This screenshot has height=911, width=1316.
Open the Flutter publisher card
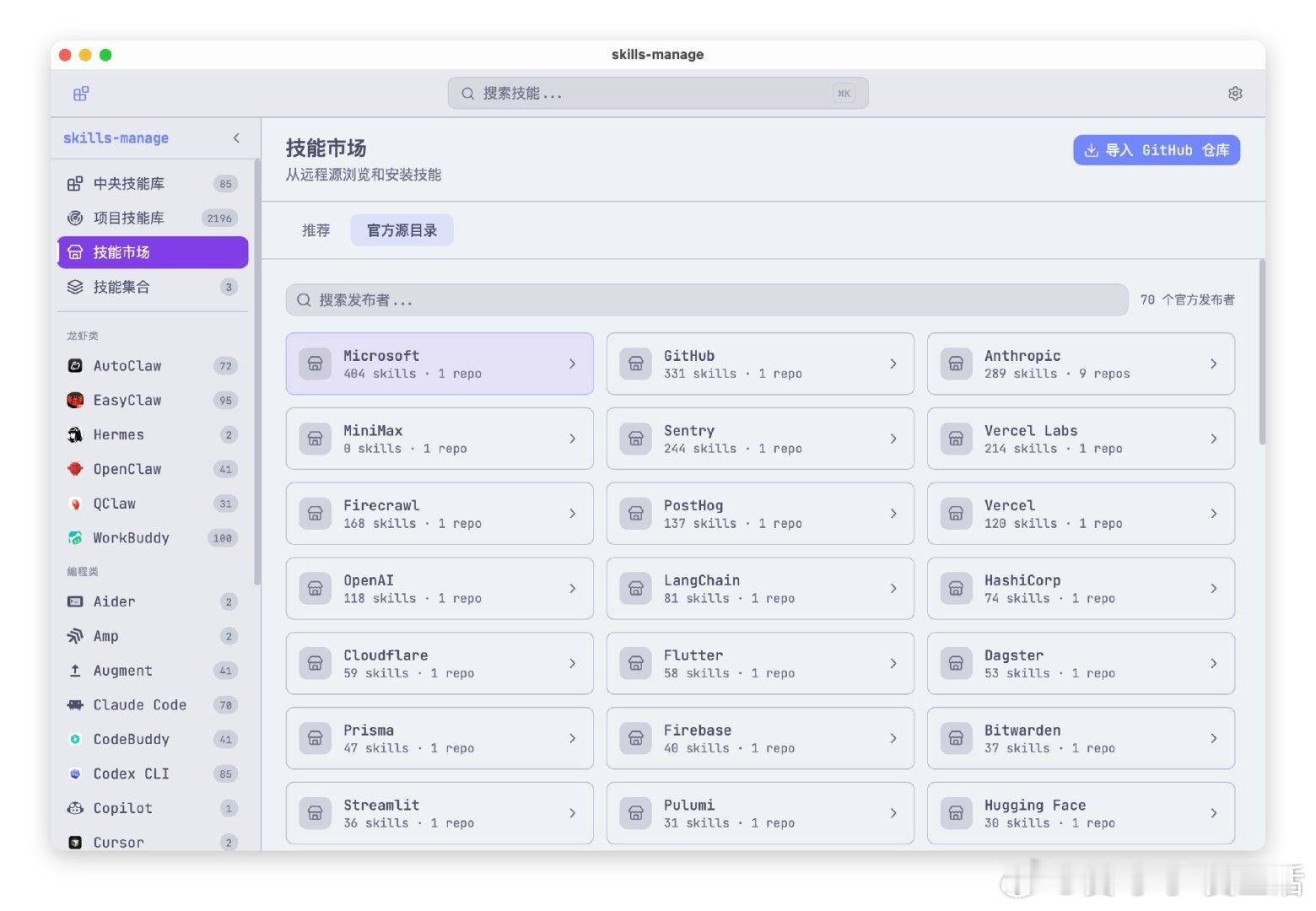(x=760, y=663)
